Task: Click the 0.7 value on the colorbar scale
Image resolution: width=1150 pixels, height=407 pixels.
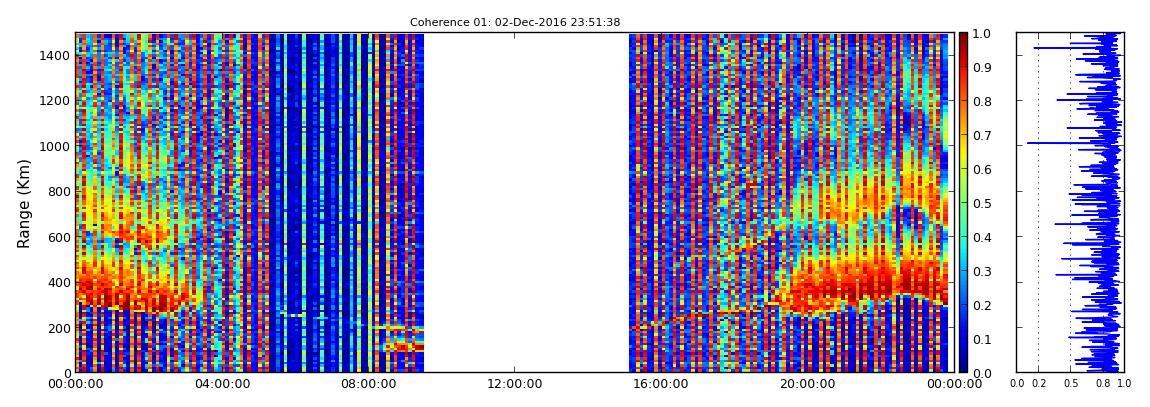Action: (981, 136)
